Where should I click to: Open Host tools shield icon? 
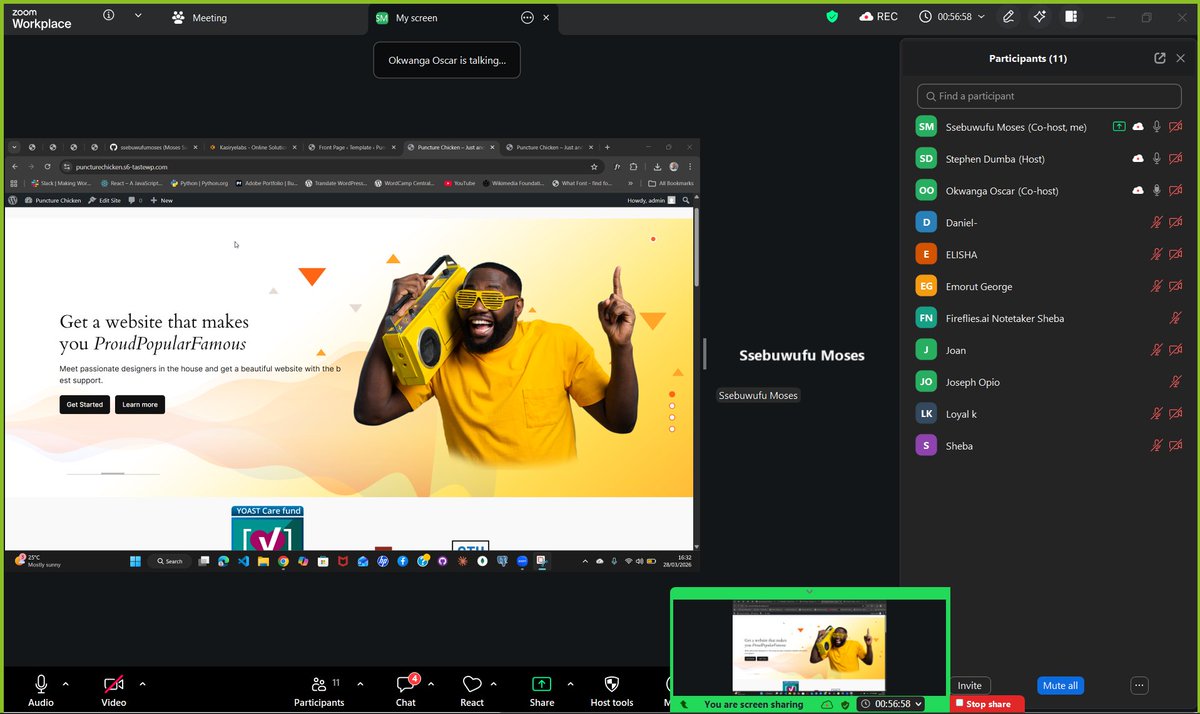(x=612, y=684)
